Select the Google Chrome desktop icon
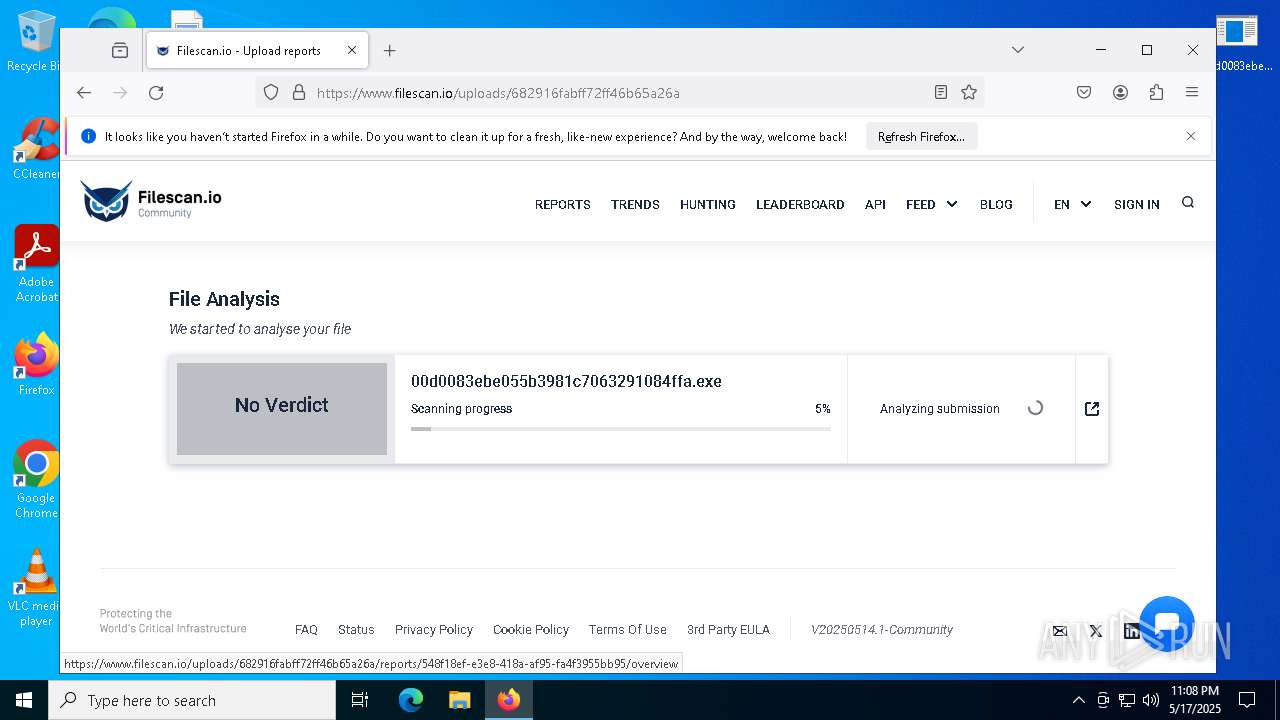The height and width of the screenshot is (720, 1280). [x=36, y=480]
